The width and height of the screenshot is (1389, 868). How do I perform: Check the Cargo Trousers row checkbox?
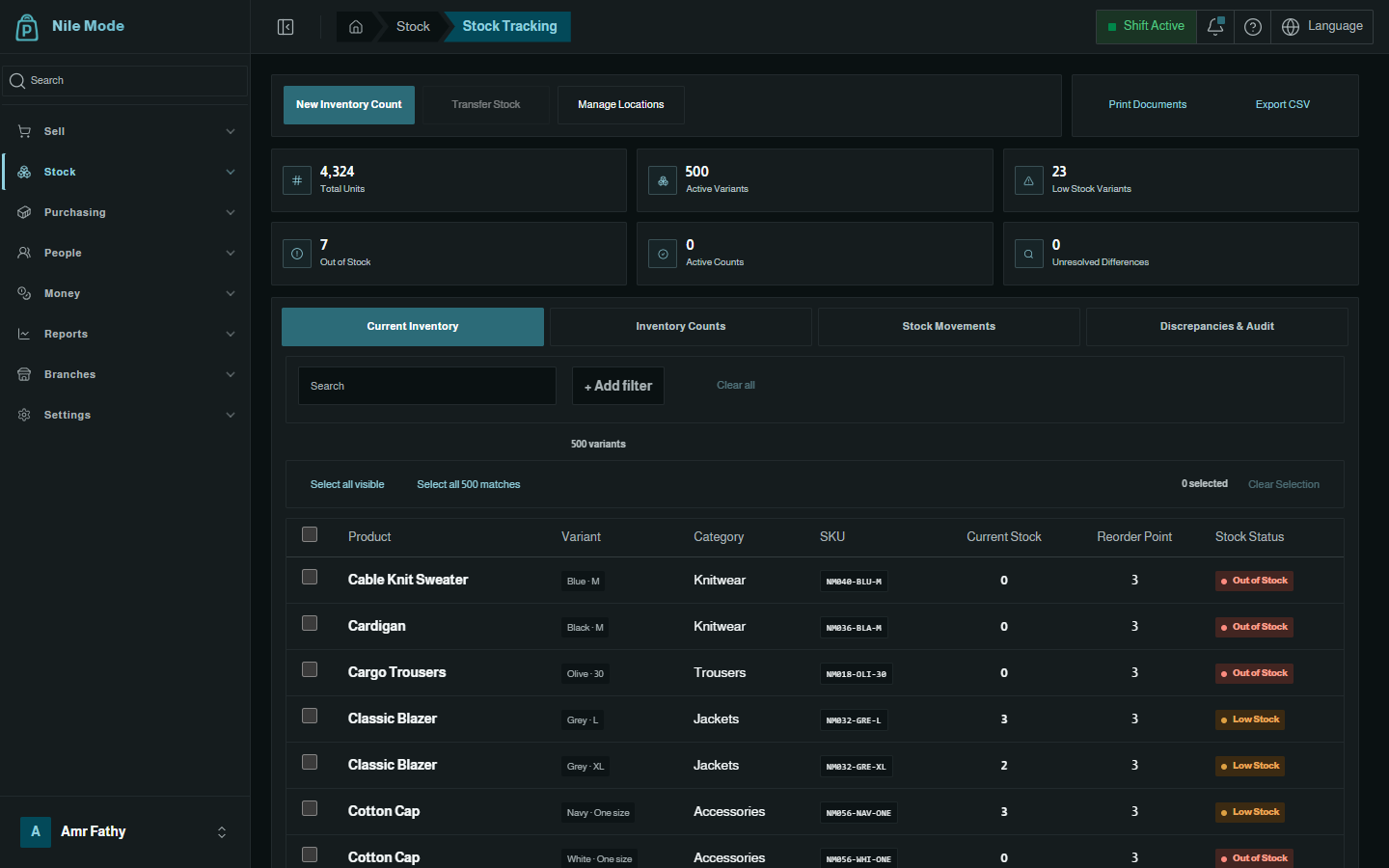310,669
